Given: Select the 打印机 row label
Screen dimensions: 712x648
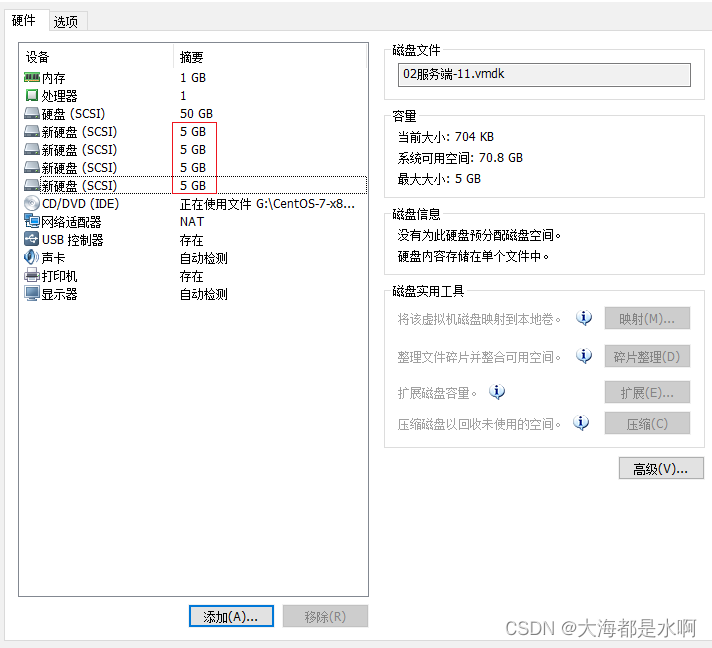Looking at the screenshot, I should (59, 276).
